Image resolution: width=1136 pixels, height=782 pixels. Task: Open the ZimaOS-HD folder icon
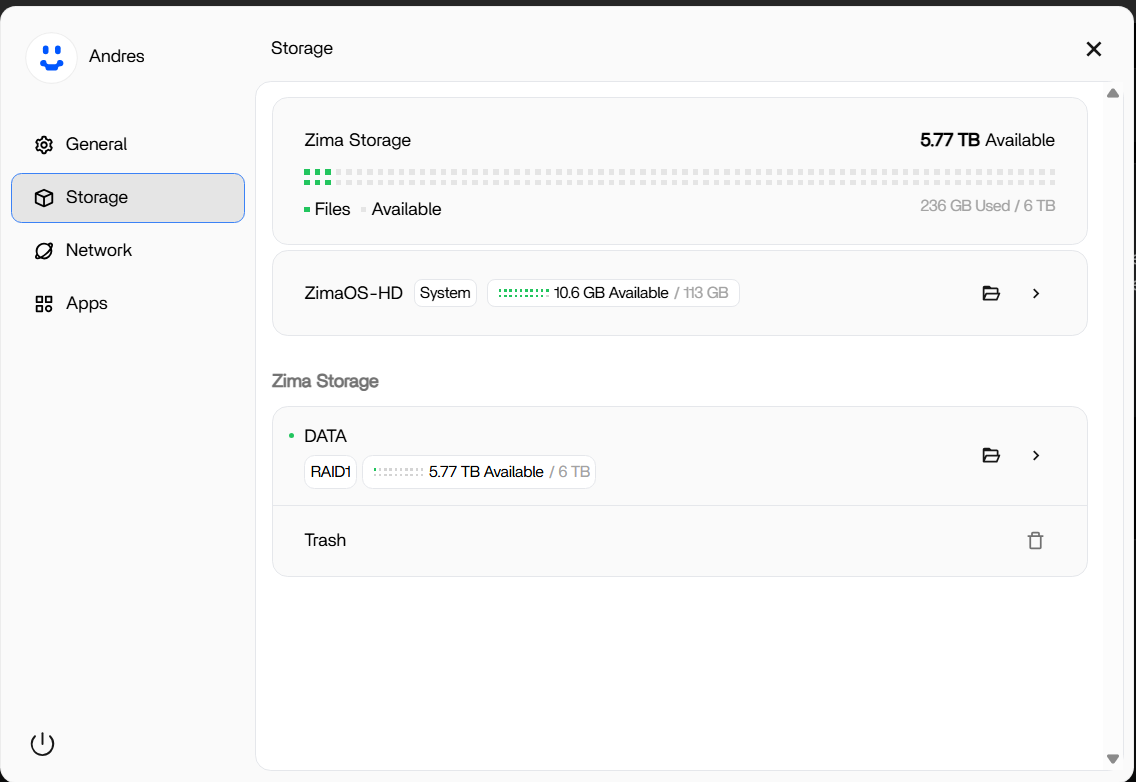[x=991, y=293]
